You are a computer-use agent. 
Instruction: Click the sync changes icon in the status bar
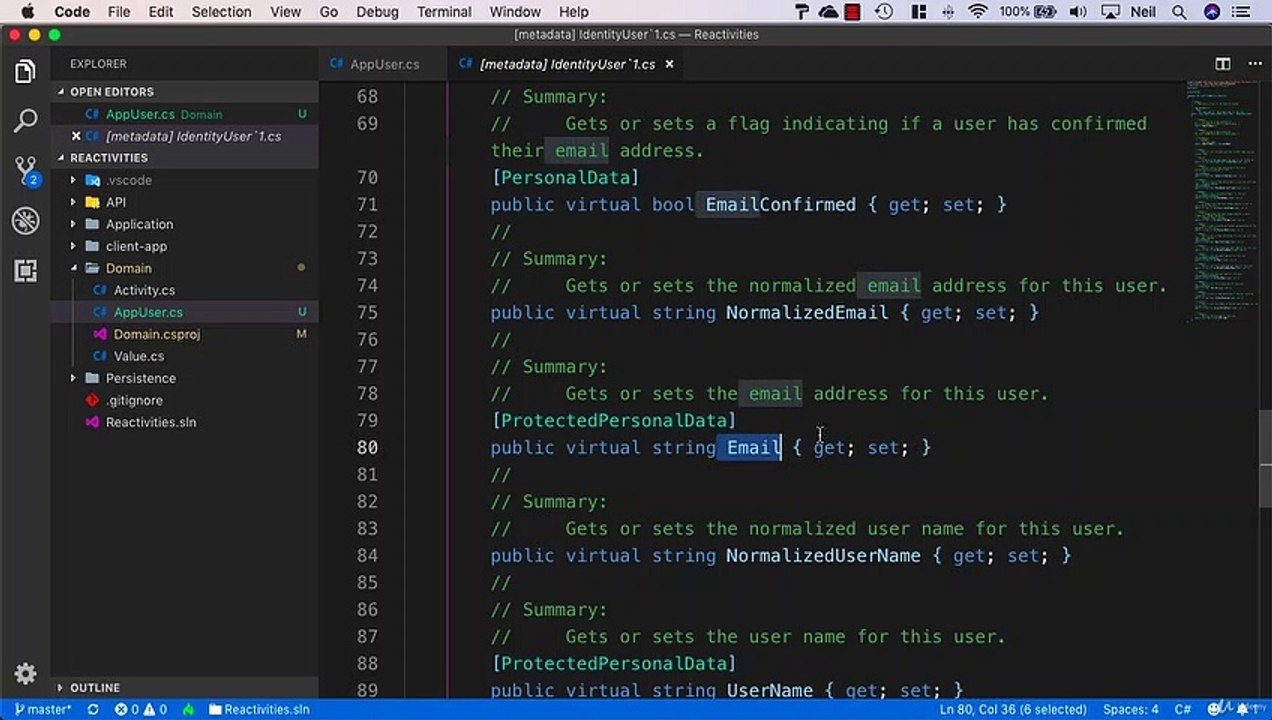coord(94,709)
